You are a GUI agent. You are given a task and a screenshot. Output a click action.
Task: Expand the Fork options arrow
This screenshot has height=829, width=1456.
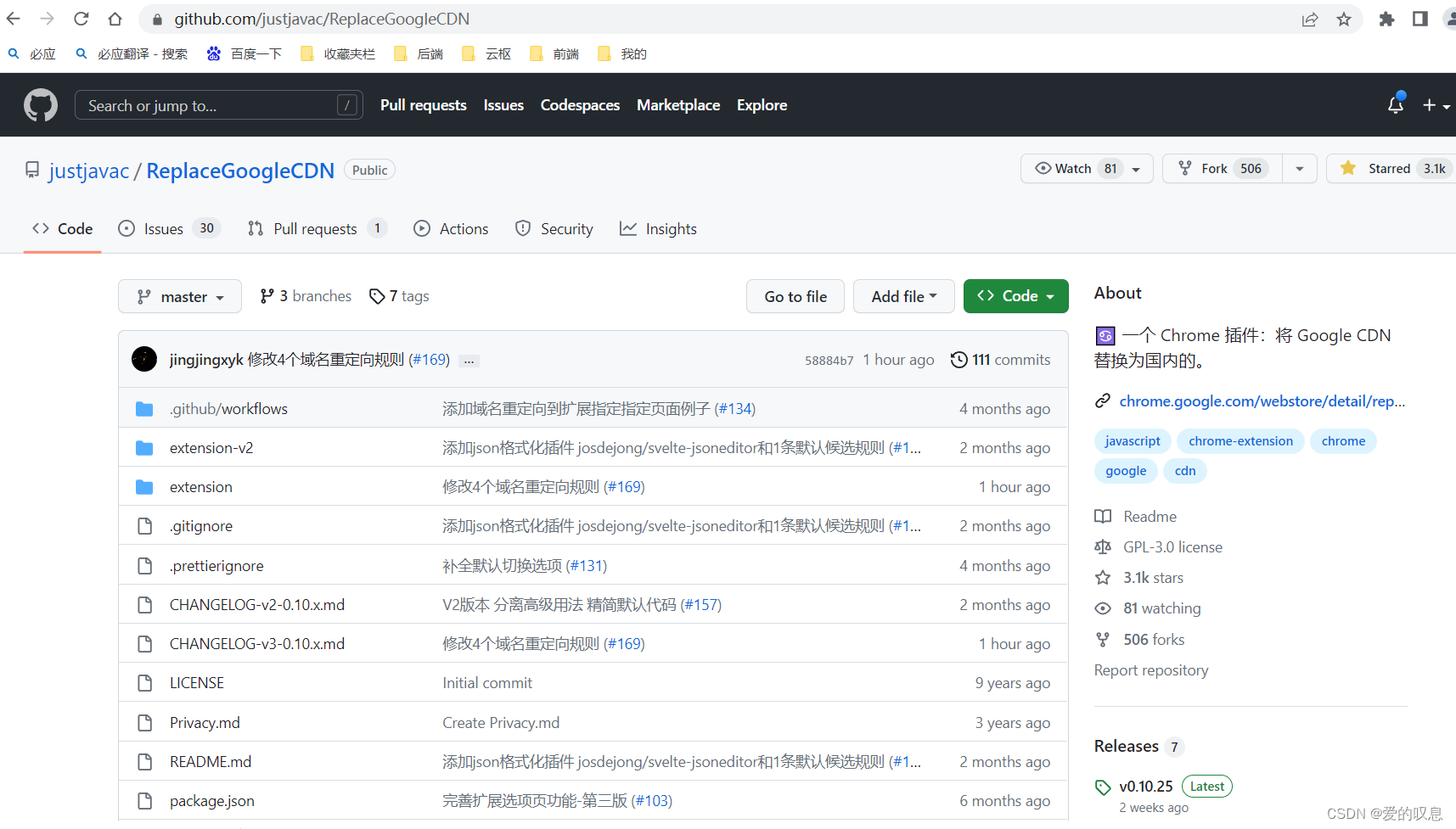[x=1300, y=168]
